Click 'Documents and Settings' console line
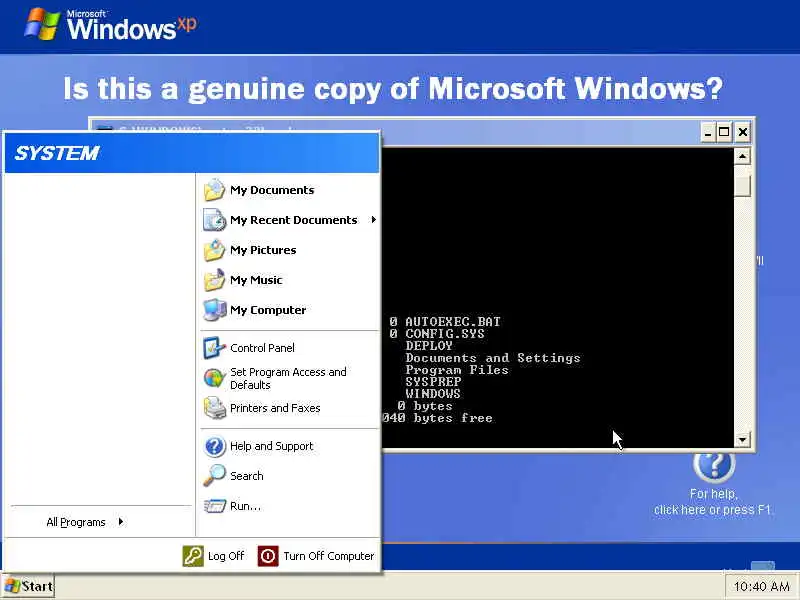Screen dimensions: 800x600 pyautogui.click(x=493, y=358)
